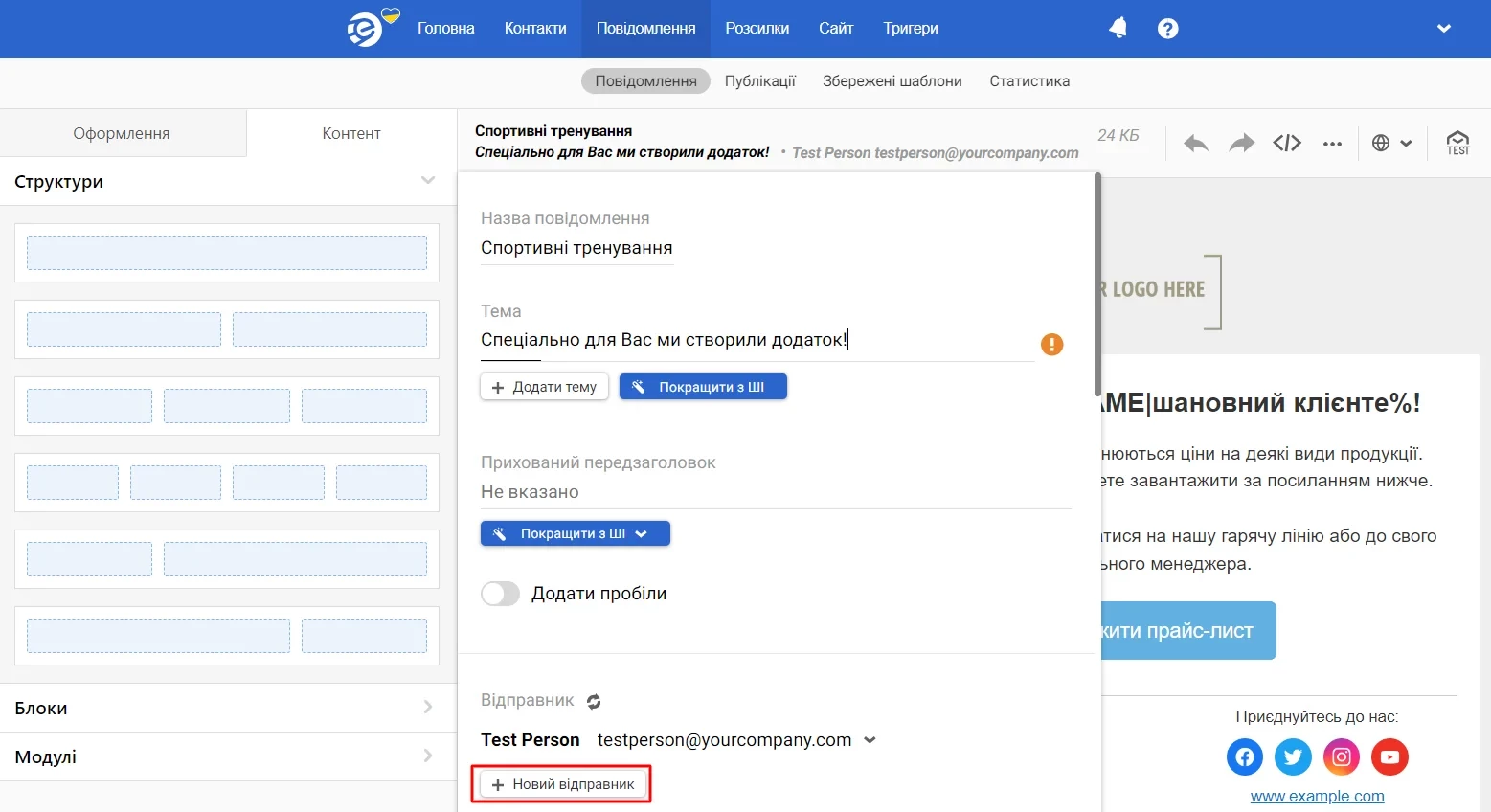
Task: Select the two equal columns structure
Action: [x=227, y=329]
